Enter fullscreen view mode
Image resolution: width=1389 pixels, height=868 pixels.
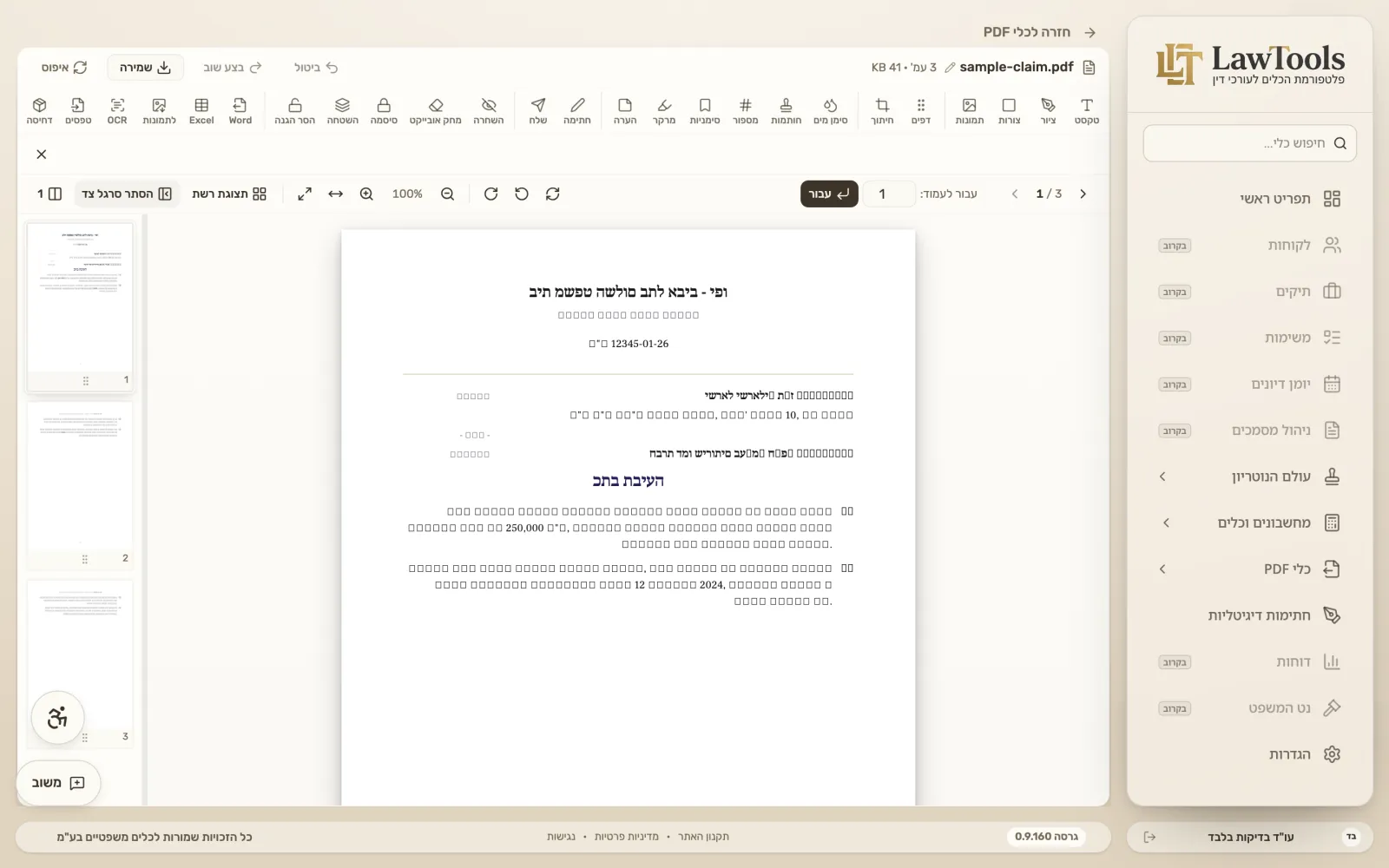[305, 194]
